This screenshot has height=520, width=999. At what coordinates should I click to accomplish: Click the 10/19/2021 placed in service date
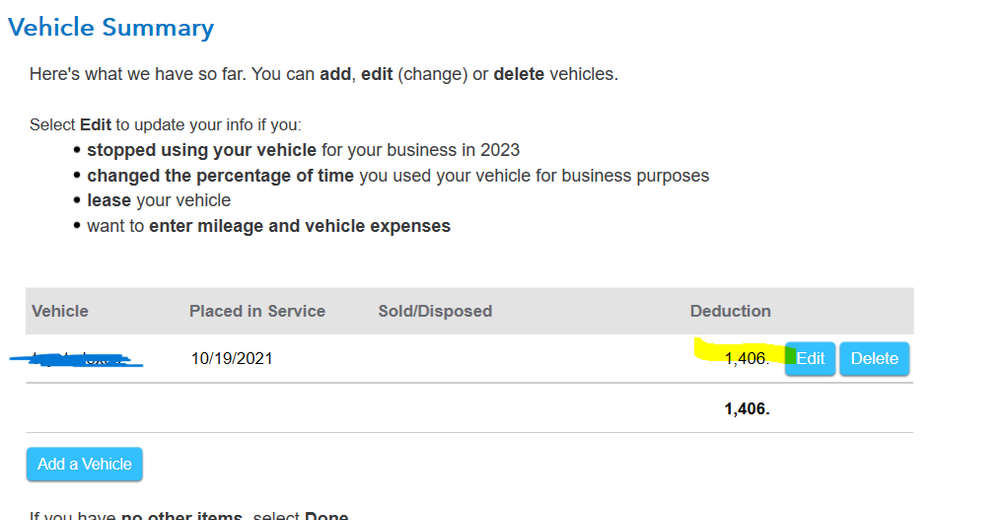pyautogui.click(x=232, y=359)
